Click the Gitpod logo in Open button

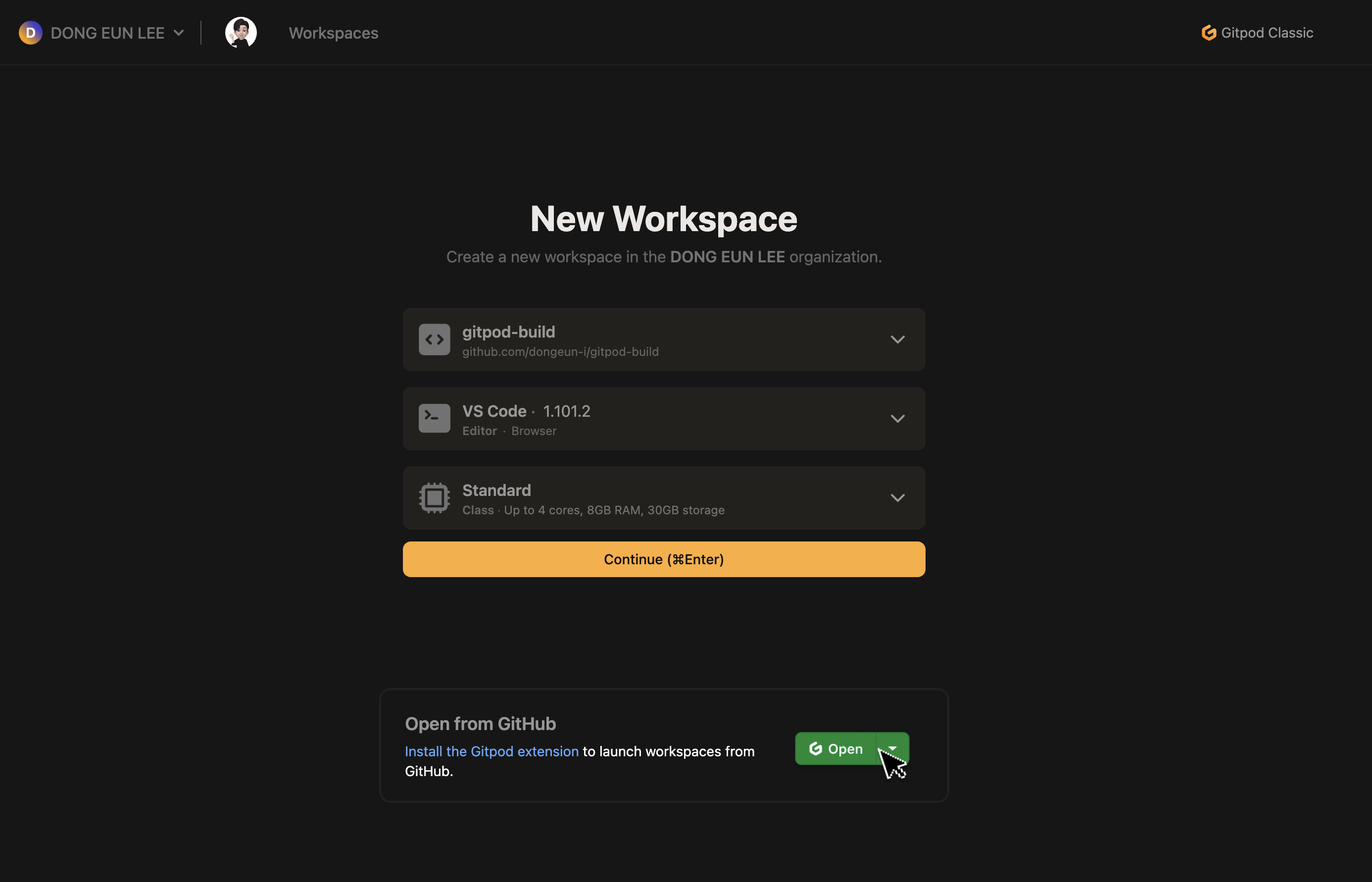coord(815,748)
